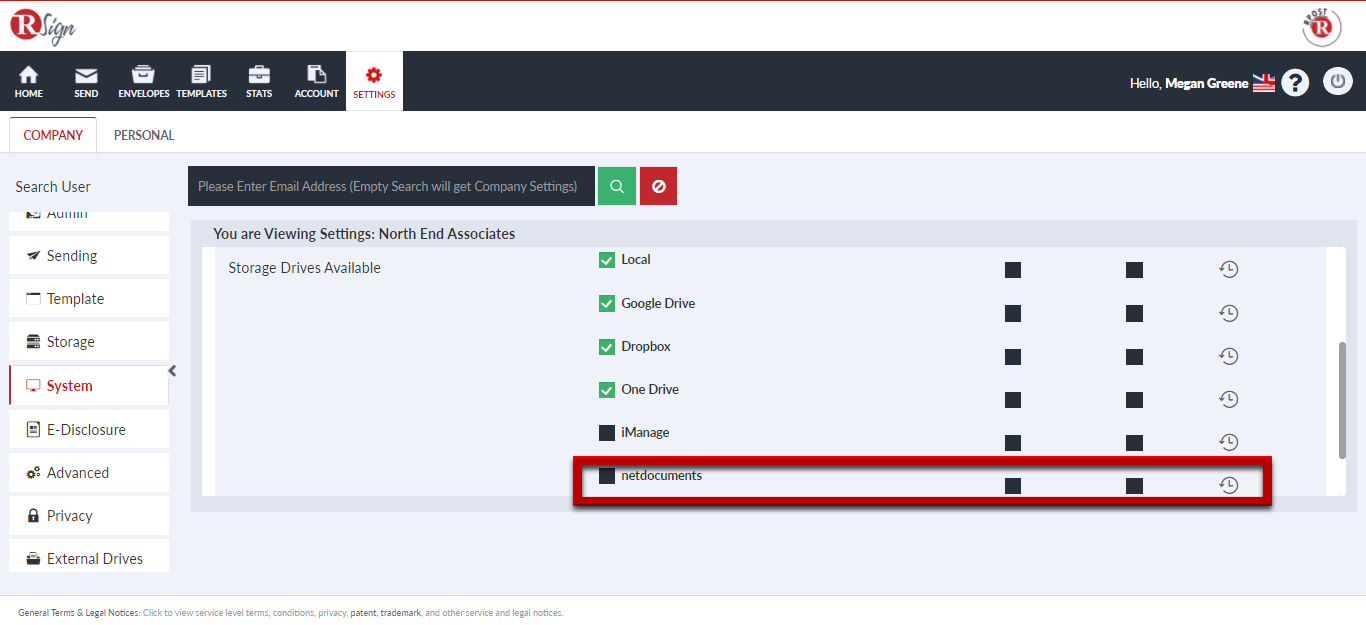The image size is (1366, 625).
Task: Enable the netdocuments storage checkbox
Action: point(607,476)
